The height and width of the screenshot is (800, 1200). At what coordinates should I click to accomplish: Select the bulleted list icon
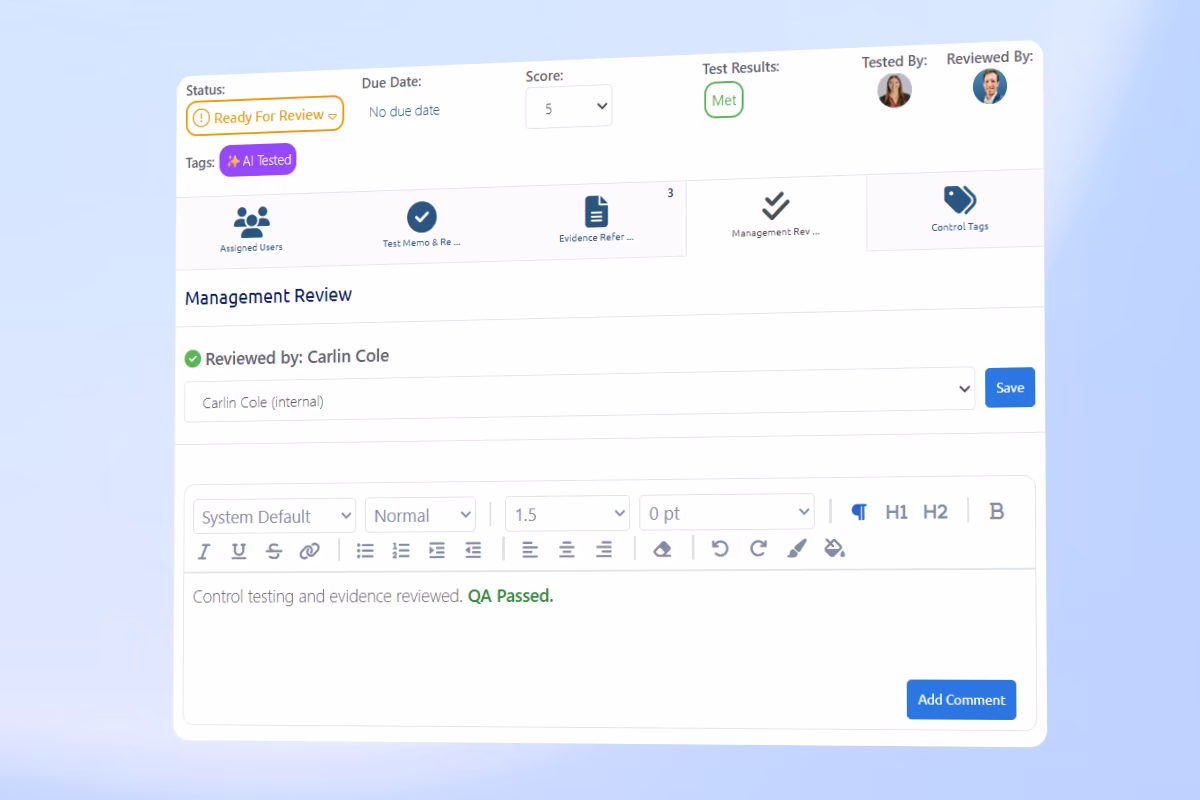(365, 550)
